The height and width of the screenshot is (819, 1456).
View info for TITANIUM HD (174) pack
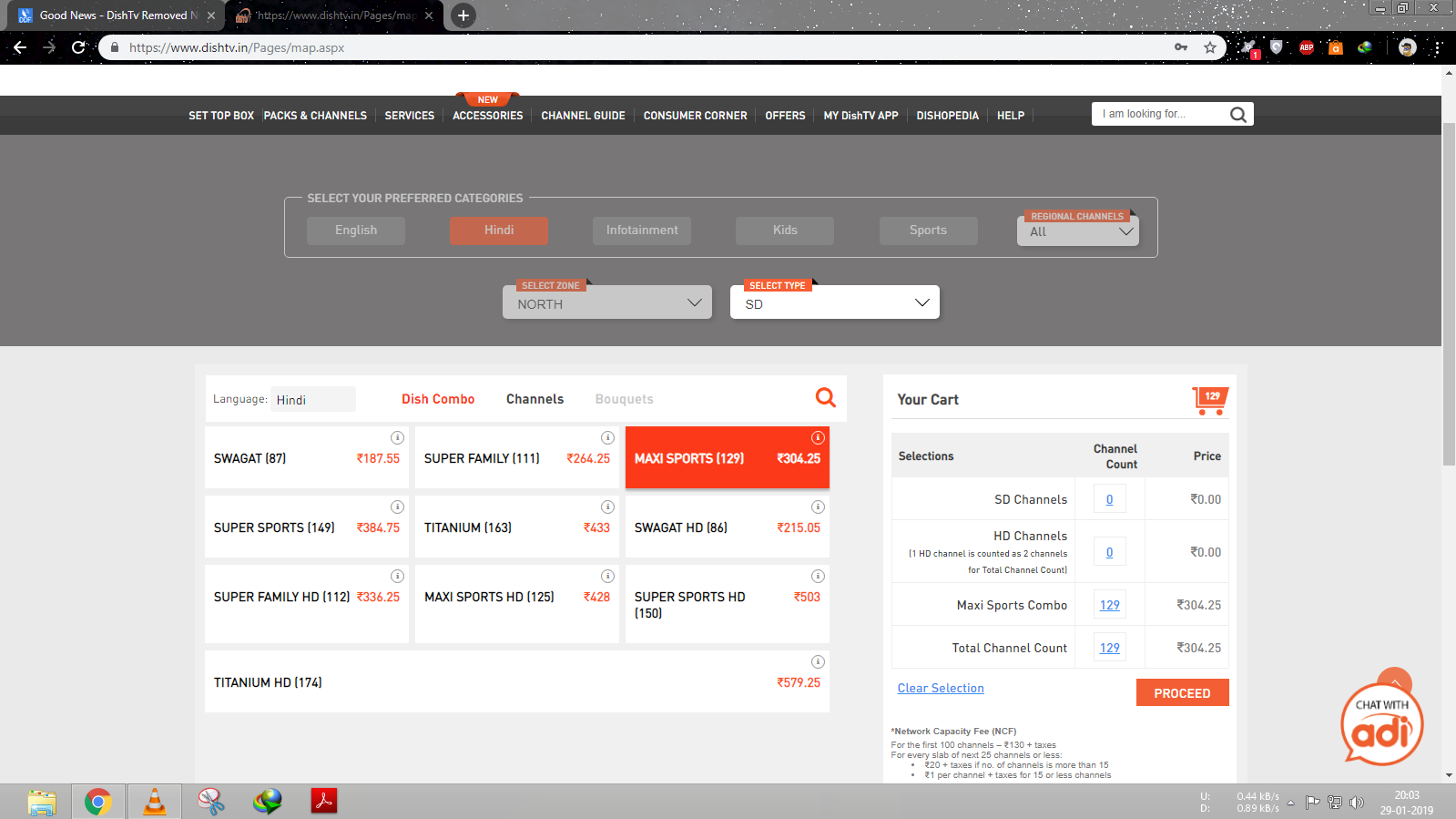pos(818,661)
